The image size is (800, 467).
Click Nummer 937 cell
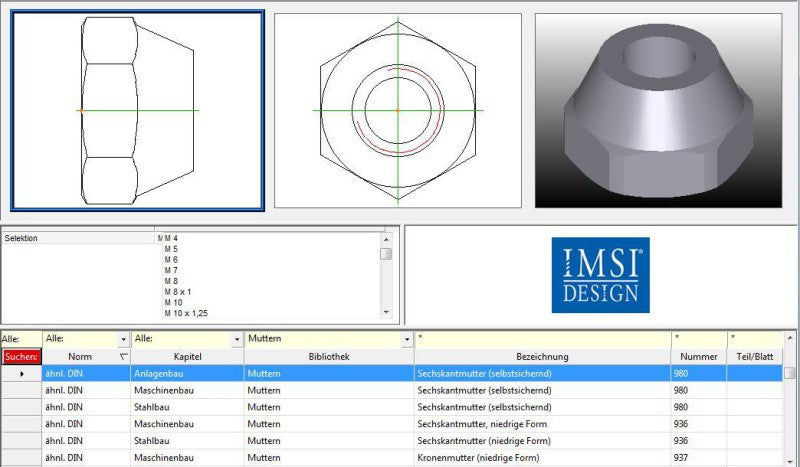pos(698,458)
